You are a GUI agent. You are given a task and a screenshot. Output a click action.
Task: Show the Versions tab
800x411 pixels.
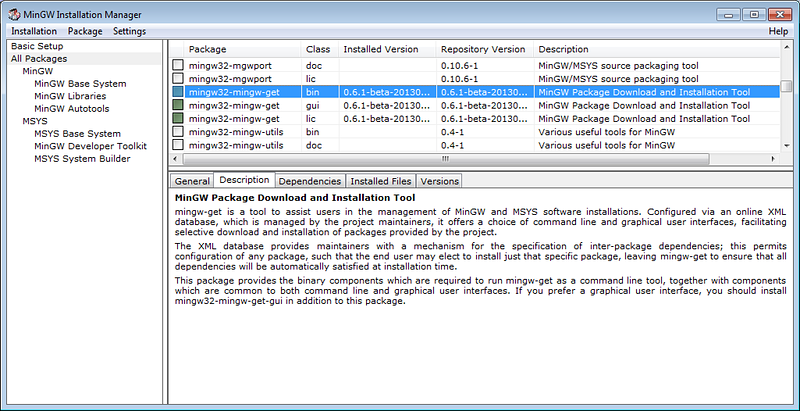click(439, 181)
